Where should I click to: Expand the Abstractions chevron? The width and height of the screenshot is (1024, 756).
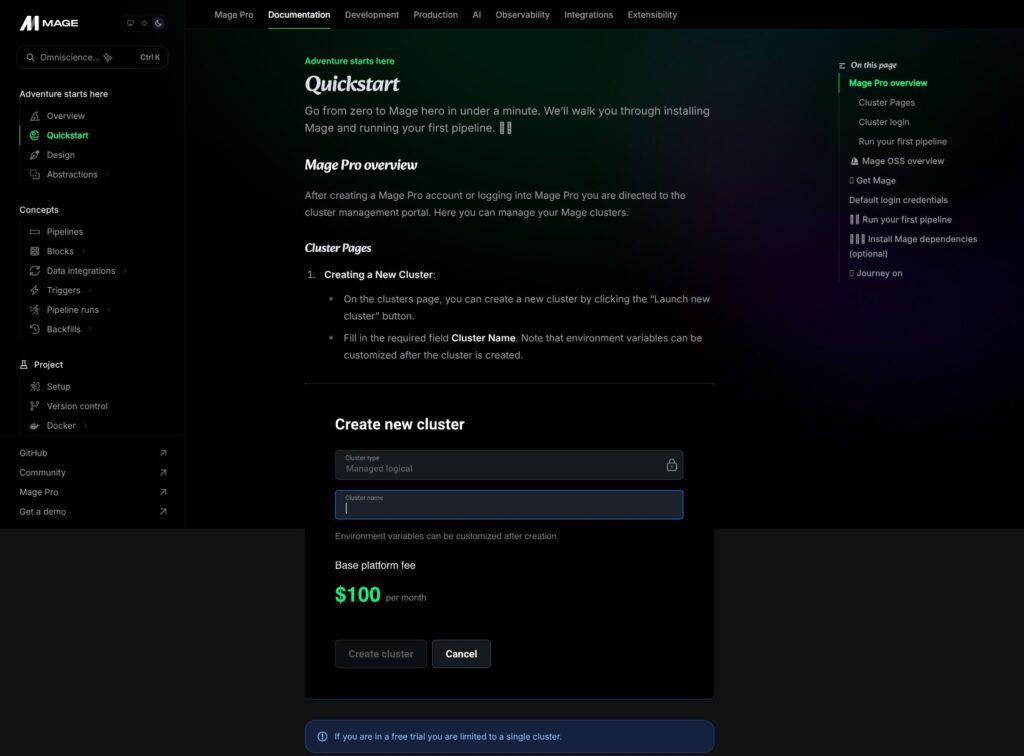tap(108, 174)
